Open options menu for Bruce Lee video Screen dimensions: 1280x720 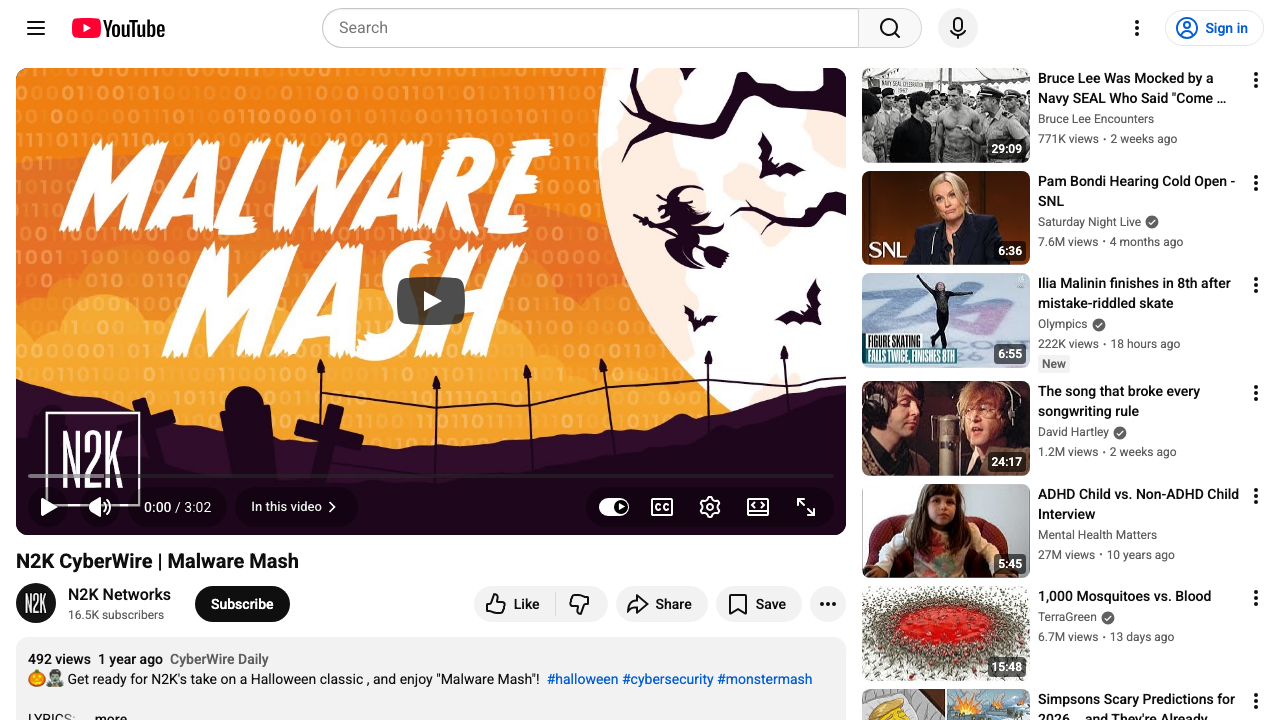[x=1256, y=80]
